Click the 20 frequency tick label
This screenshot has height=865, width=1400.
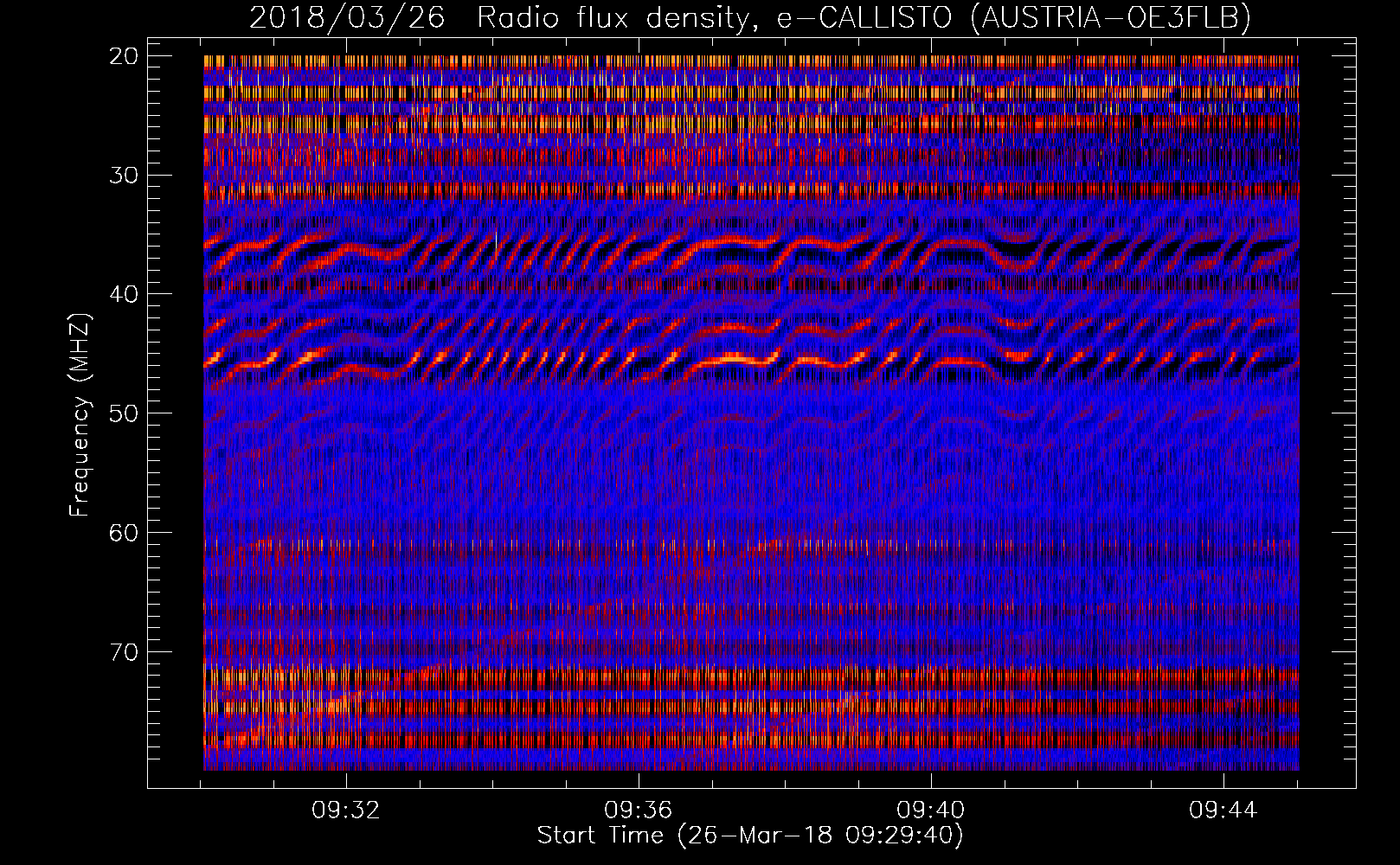(125, 56)
